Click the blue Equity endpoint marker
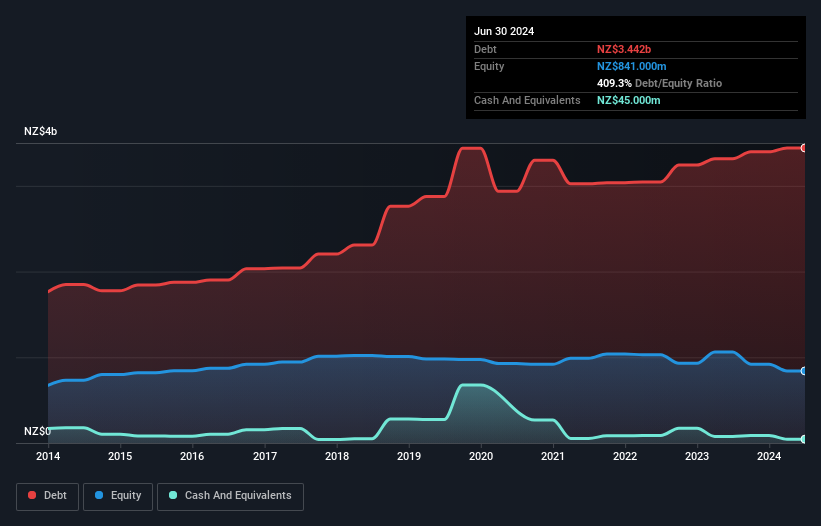The width and height of the screenshot is (821, 526). (x=804, y=371)
